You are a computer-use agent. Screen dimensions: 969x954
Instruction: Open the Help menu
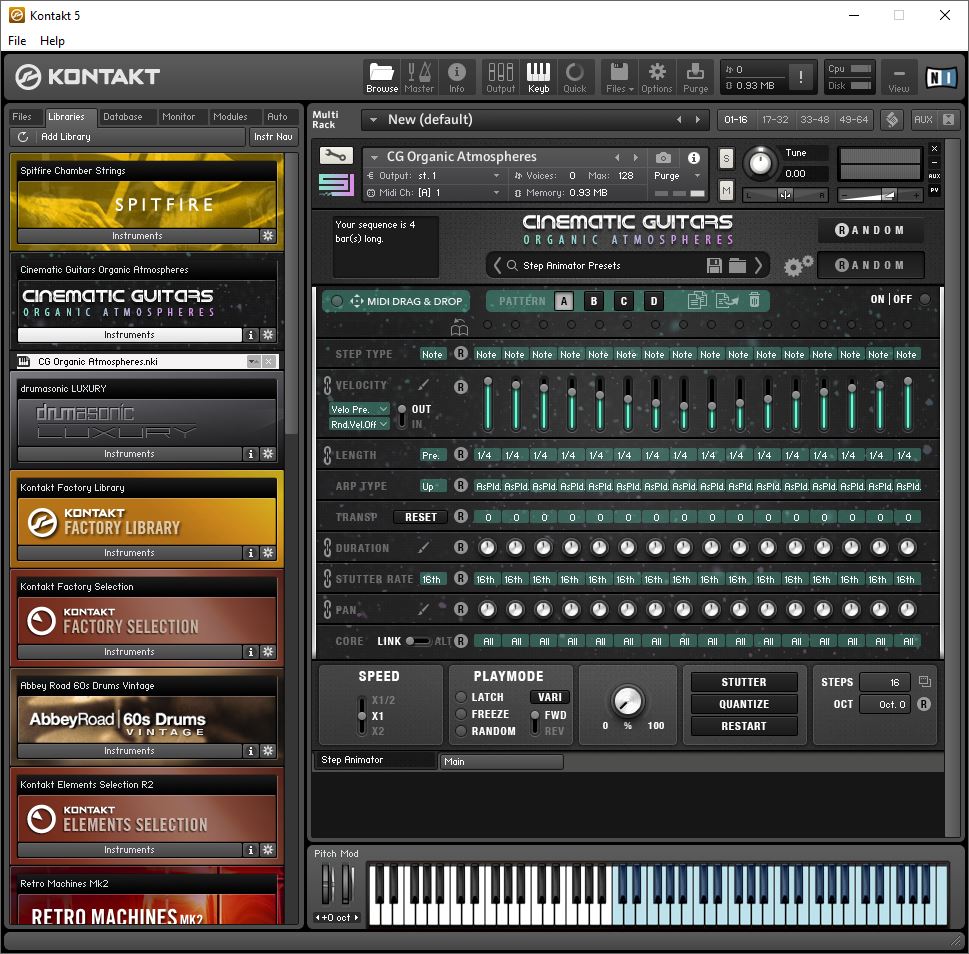(x=52, y=41)
